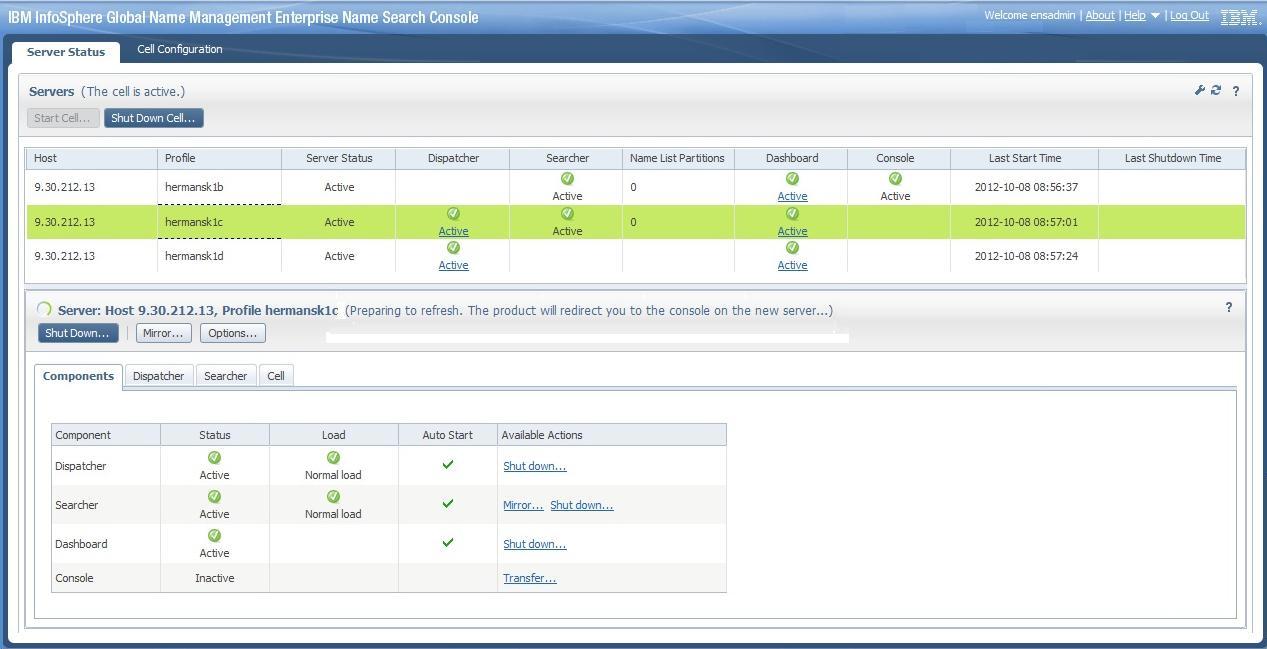The height and width of the screenshot is (649, 1267).
Task: Click the Shut Down Cell button
Action: [x=152, y=117]
